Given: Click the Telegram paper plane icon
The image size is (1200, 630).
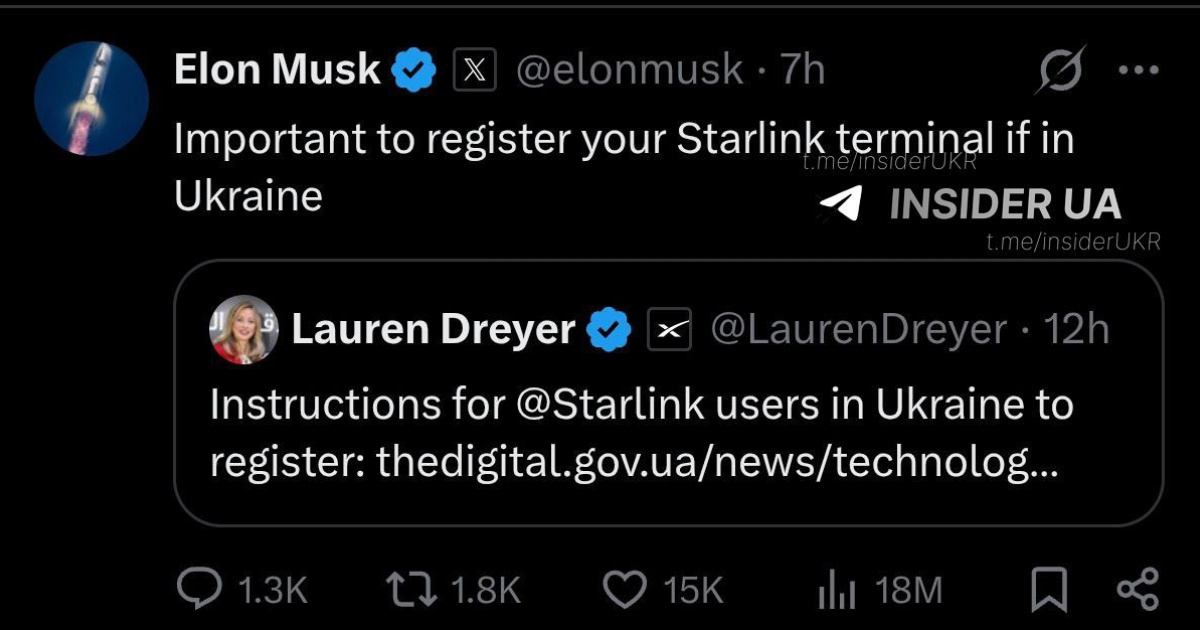Looking at the screenshot, I should pyautogui.click(x=840, y=204).
